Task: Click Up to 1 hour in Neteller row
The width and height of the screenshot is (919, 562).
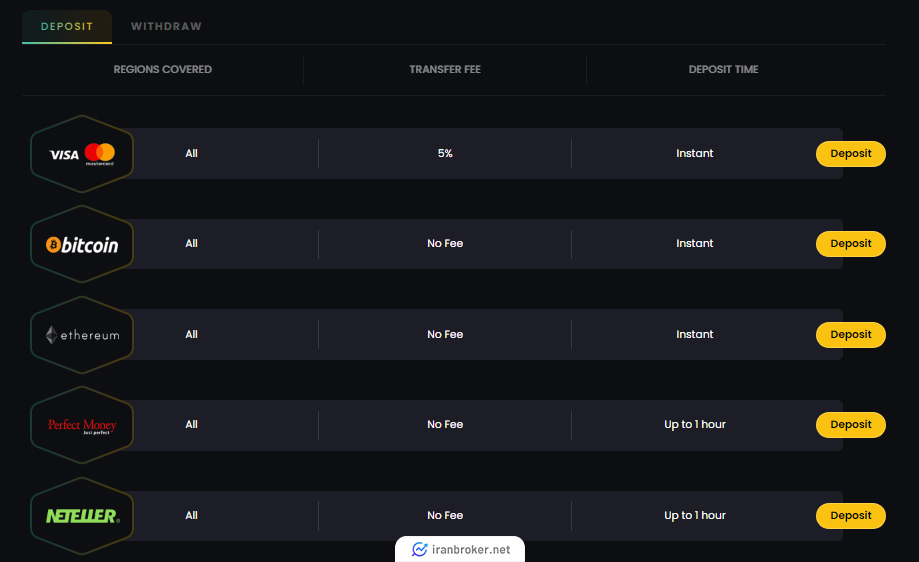Action: [695, 516]
